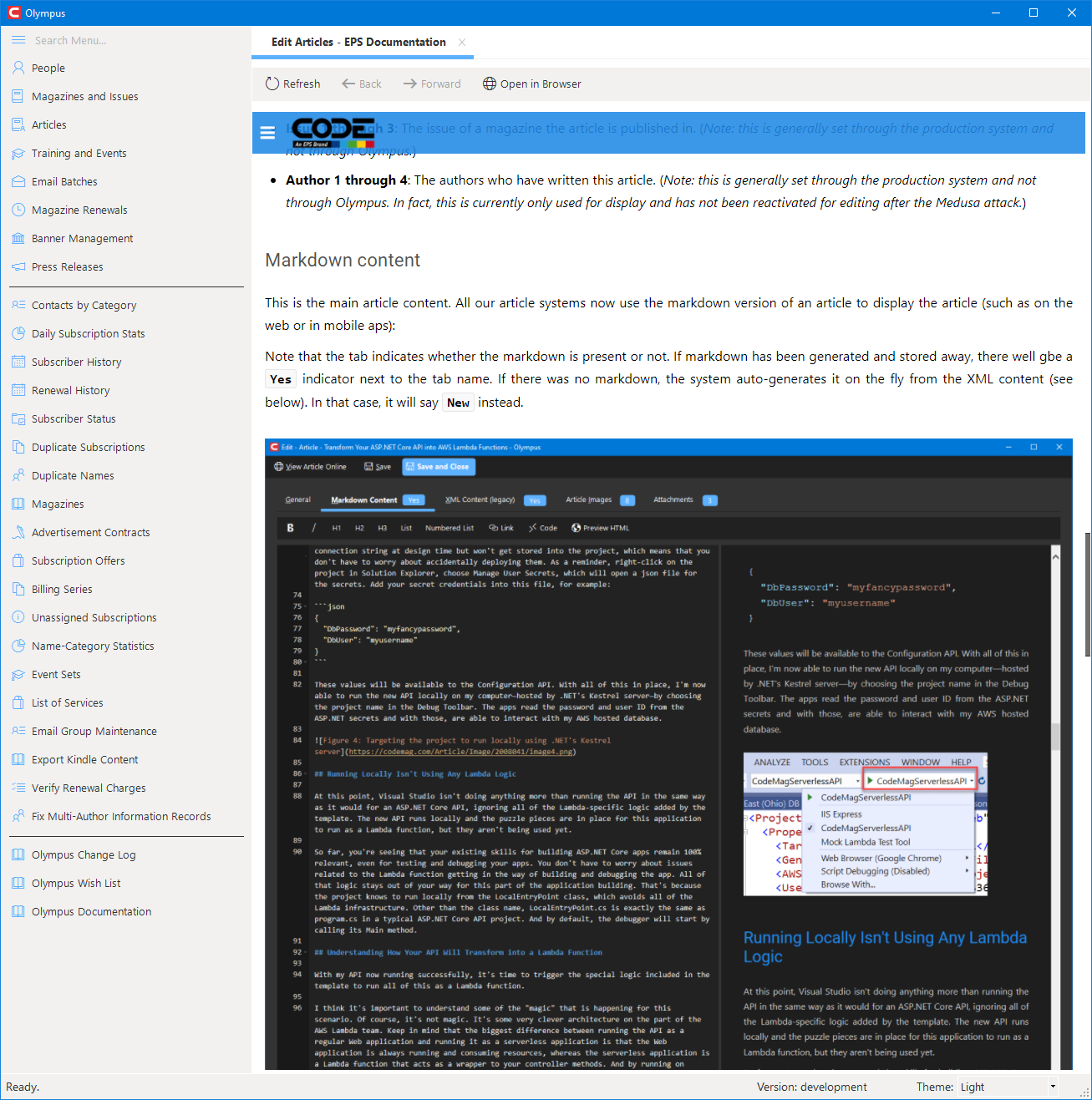This screenshot has width=1092, height=1100.
Task: Open Subscription Offers bag icon
Action: 18,561
